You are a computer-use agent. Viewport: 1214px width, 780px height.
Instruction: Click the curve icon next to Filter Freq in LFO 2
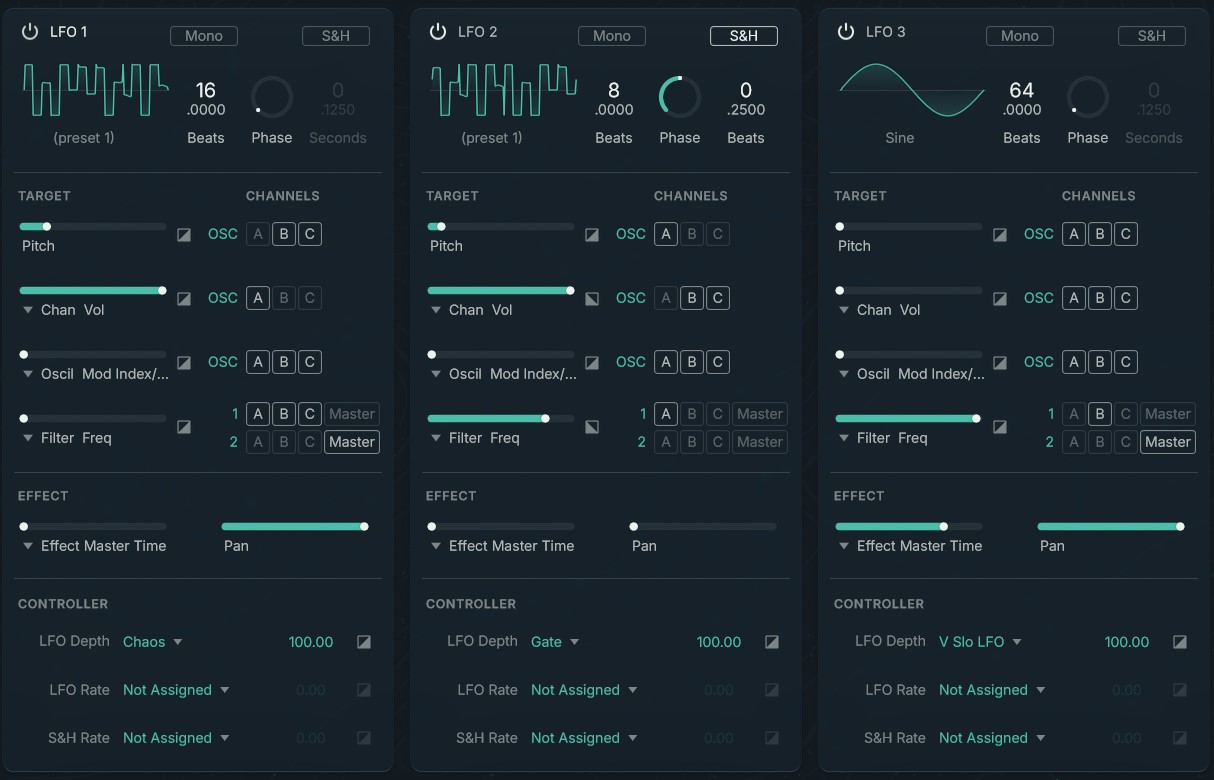tap(592, 427)
